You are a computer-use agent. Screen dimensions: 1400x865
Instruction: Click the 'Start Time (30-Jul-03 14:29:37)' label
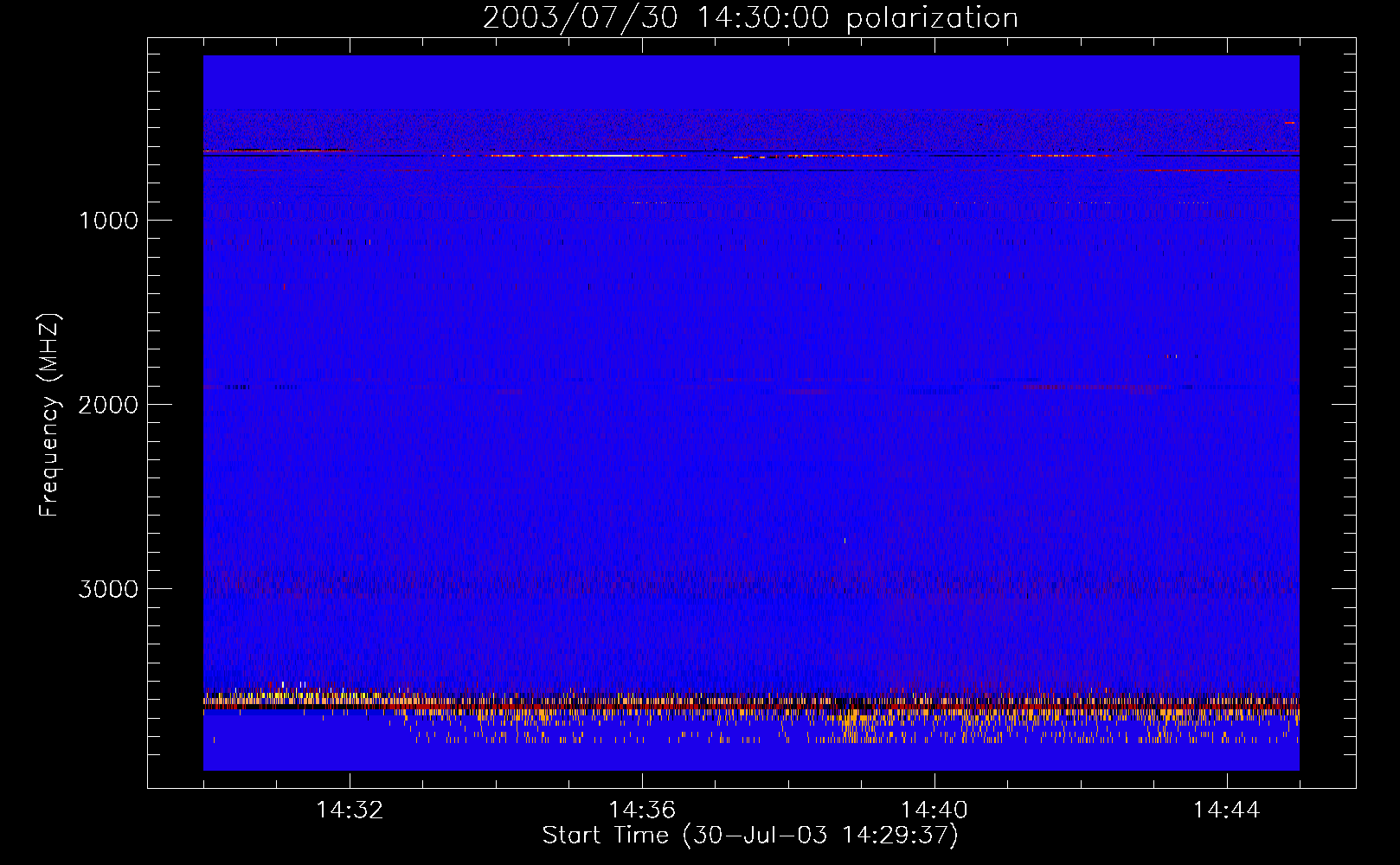[x=750, y=836]
